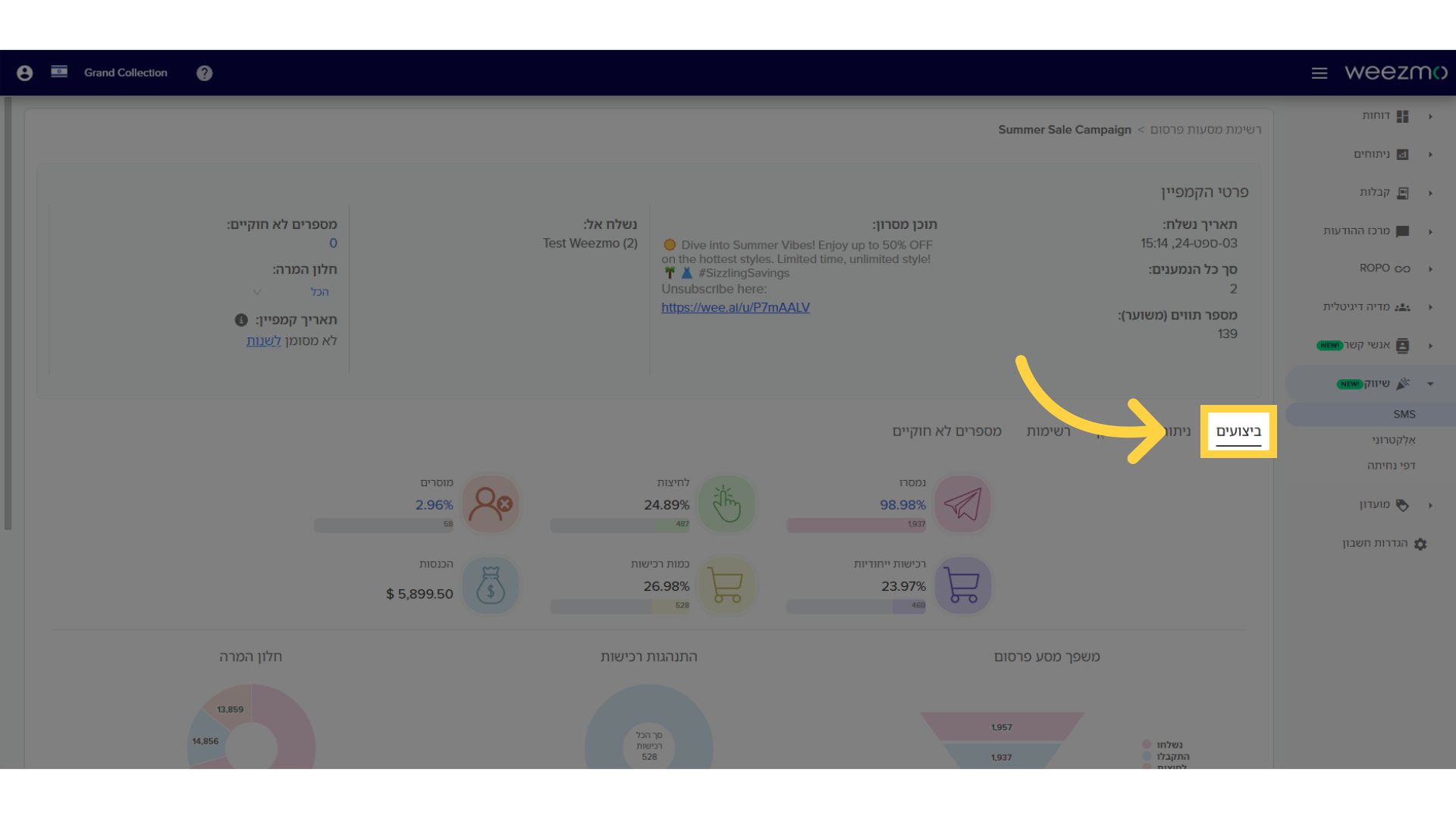Click the אנשי קשר contacts book icon

click(x=1403, y=346)
